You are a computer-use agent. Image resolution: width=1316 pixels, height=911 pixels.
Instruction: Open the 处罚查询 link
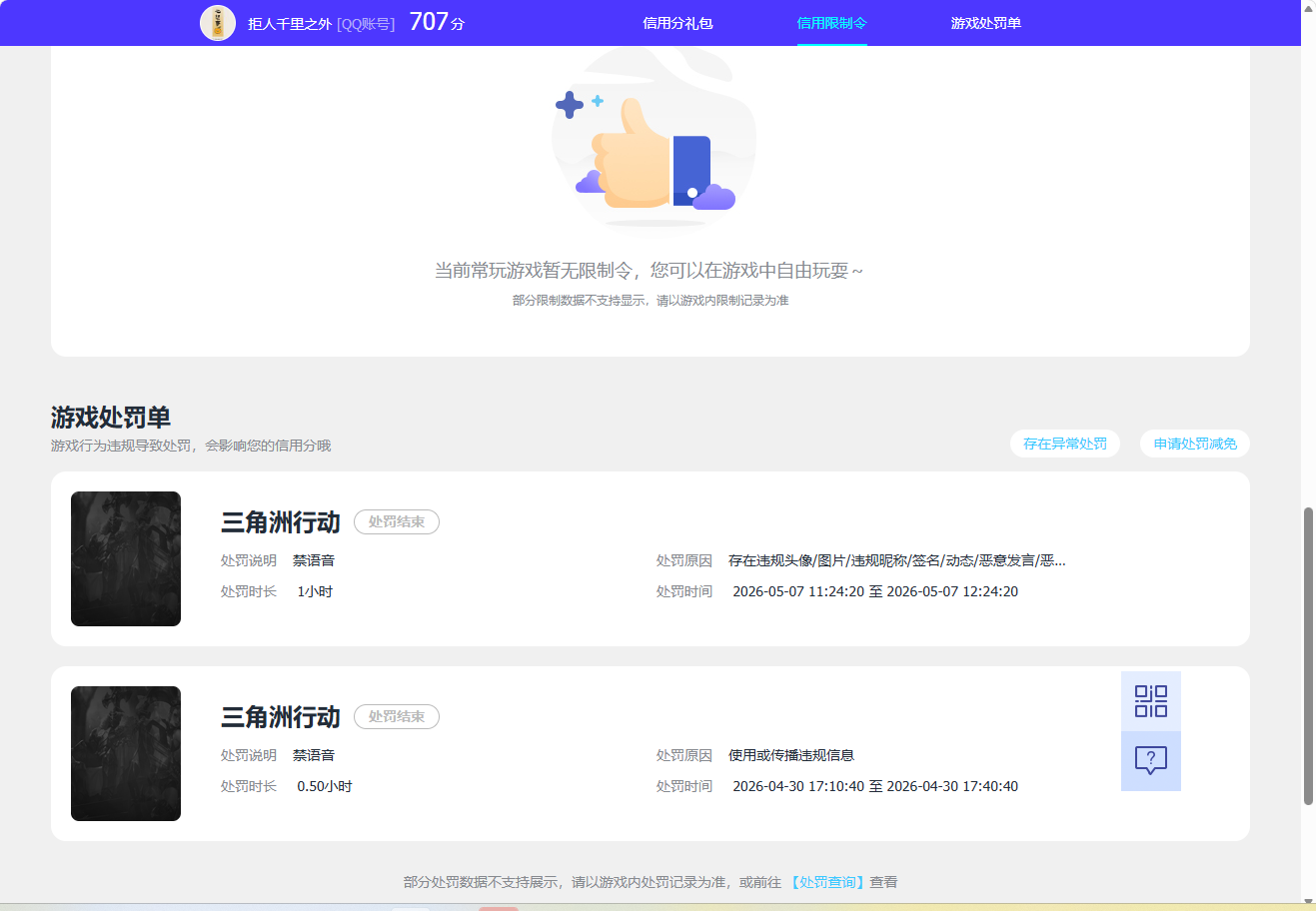click(x=827, y=882)
